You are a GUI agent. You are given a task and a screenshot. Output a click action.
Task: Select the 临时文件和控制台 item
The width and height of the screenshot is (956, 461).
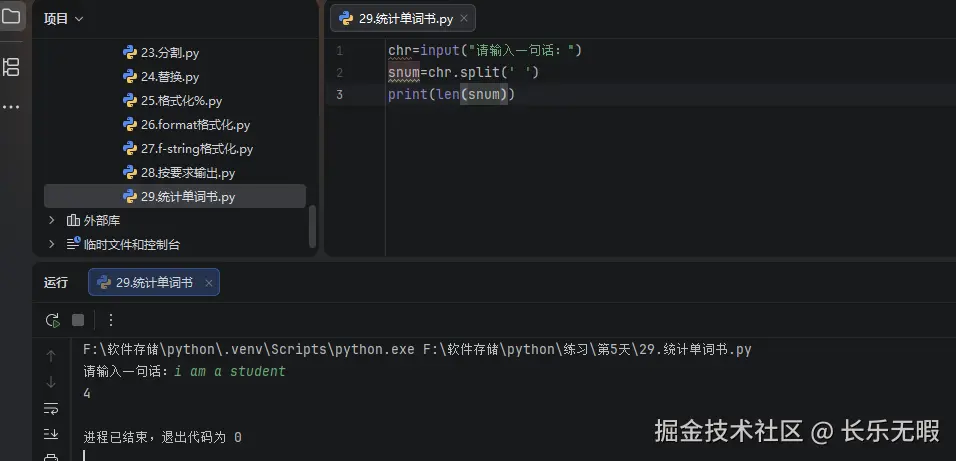(x=123, y=245)
